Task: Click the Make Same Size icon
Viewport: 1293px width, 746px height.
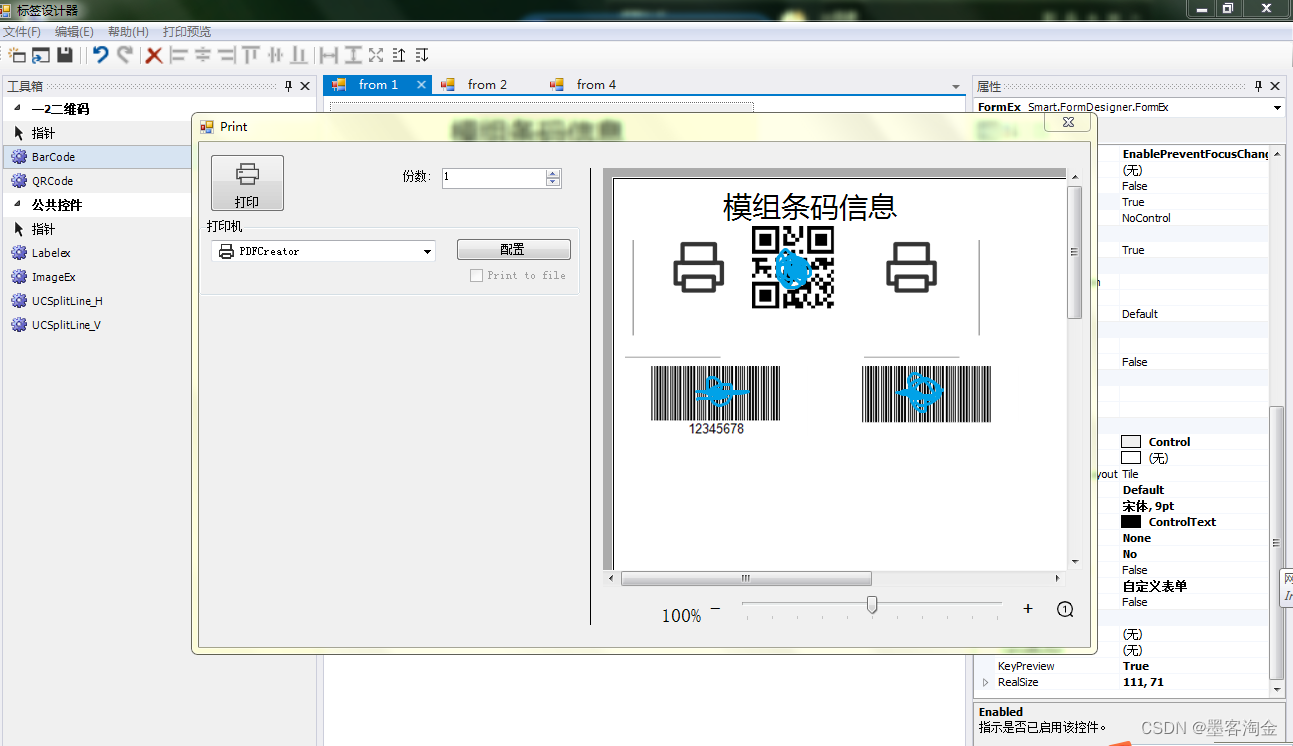Action: (x=376, y=55)
